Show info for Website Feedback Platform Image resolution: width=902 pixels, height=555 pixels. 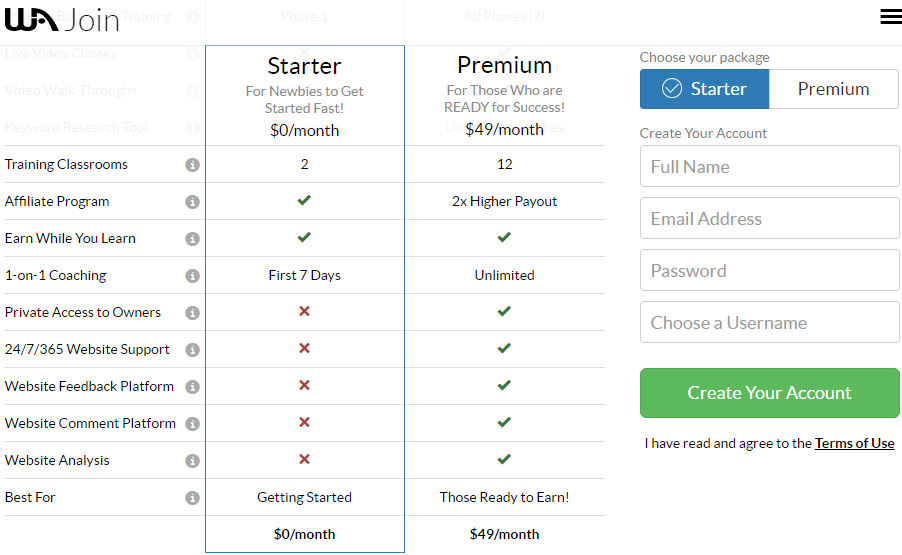tap(192, 387)
